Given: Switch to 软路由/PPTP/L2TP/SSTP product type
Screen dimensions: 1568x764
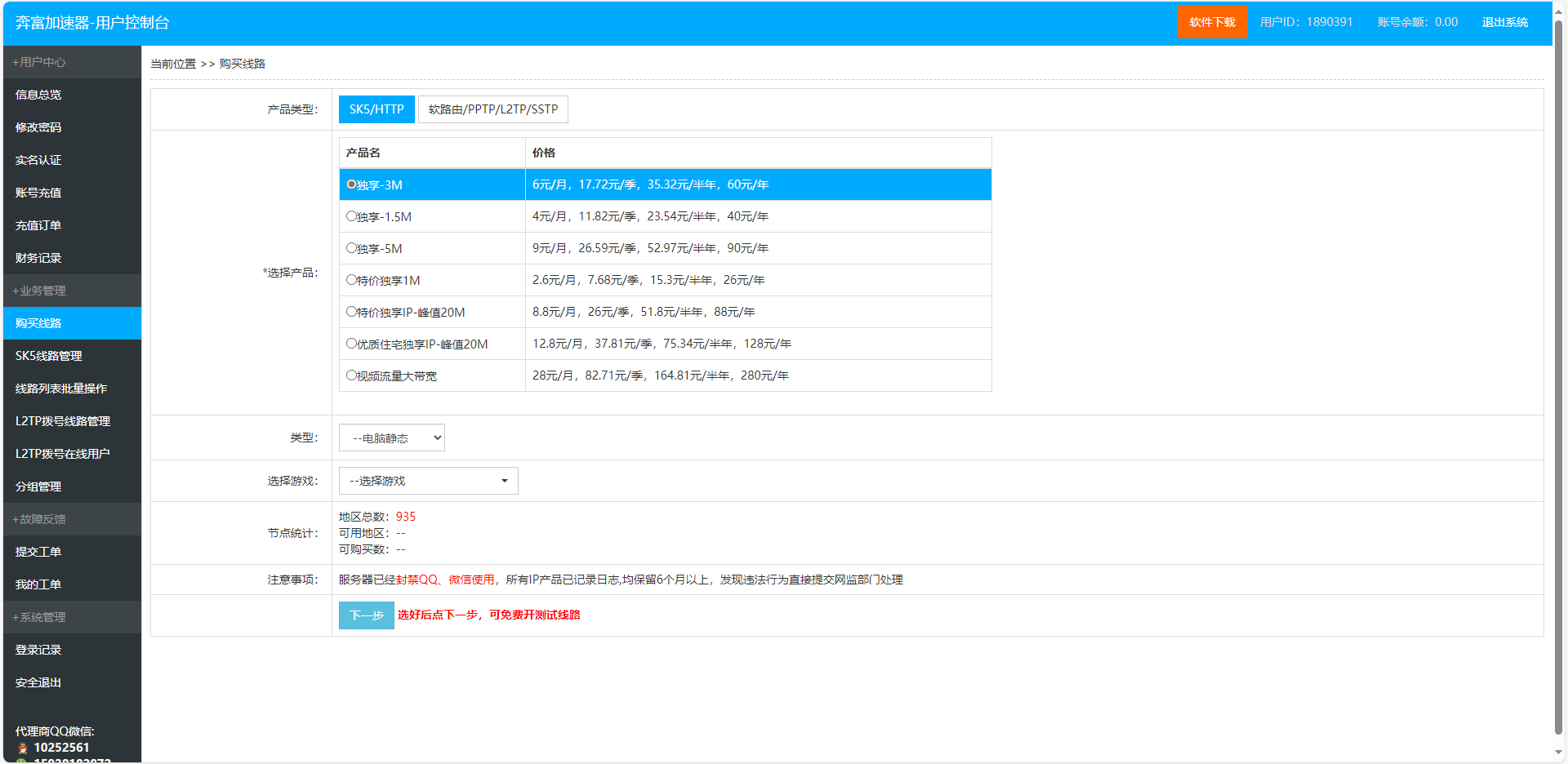Looking at the screenshot, I should pos(492,109).
